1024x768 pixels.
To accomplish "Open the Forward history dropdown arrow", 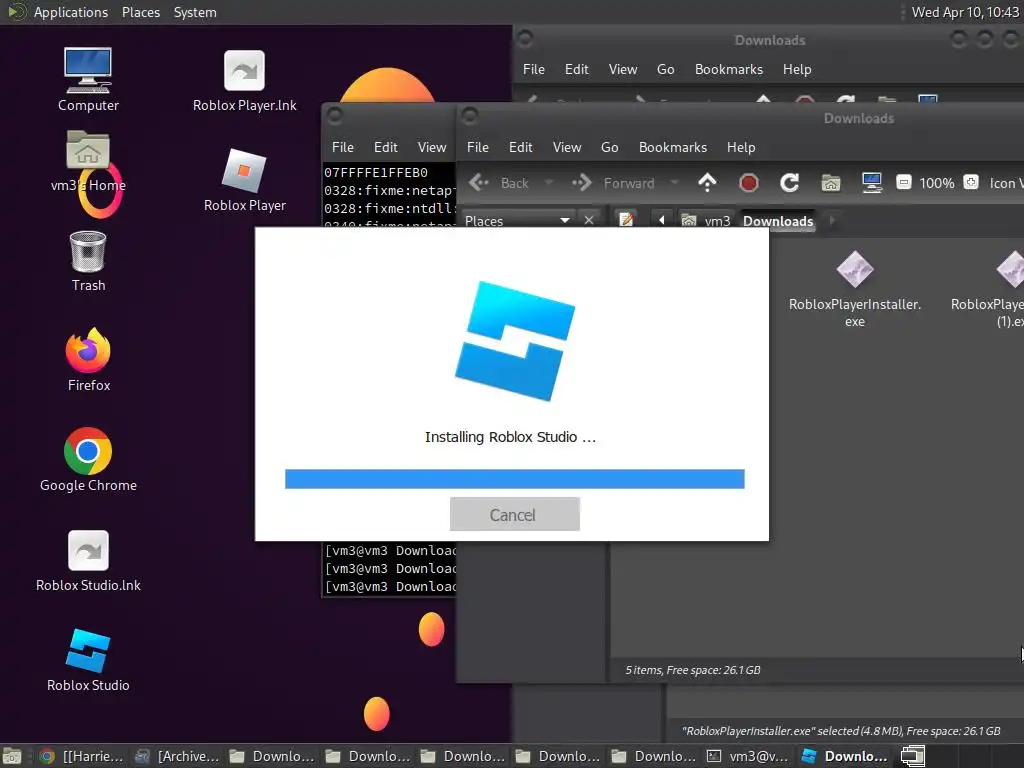I will click(x=675, y=183).
